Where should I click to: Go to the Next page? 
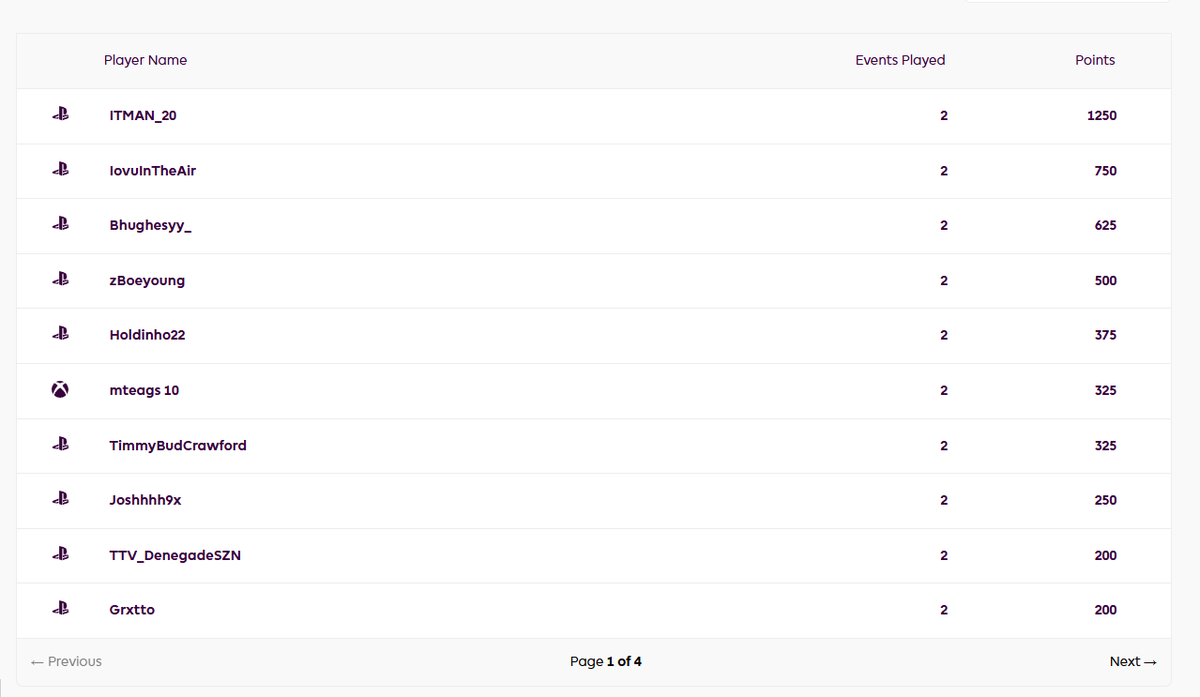tap(1133, 662)
